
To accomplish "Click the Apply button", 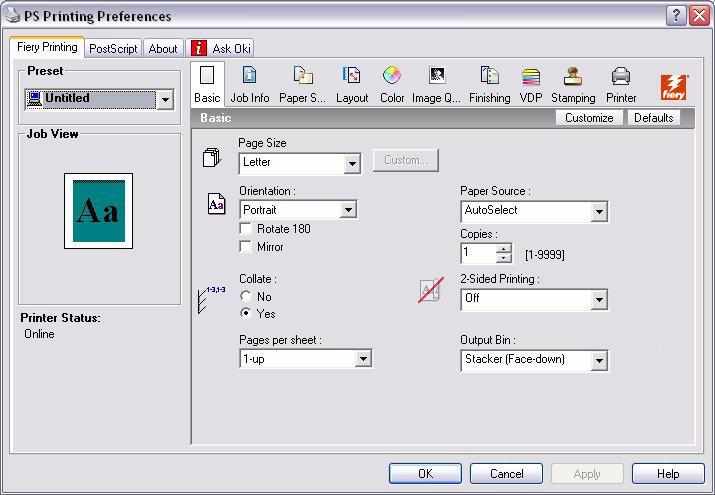I will tap(587, 474).
